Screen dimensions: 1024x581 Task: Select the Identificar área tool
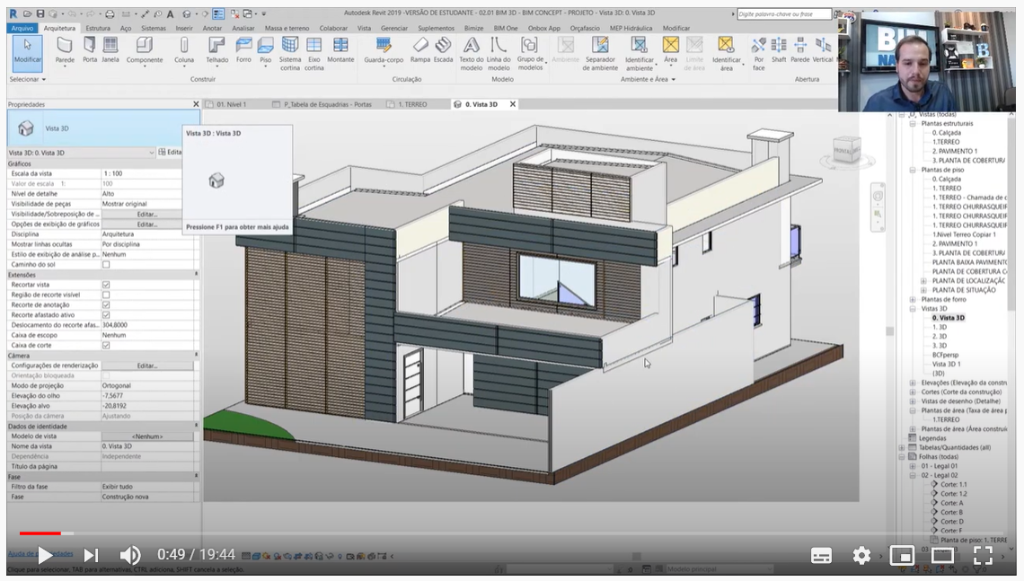coord(726,54)
